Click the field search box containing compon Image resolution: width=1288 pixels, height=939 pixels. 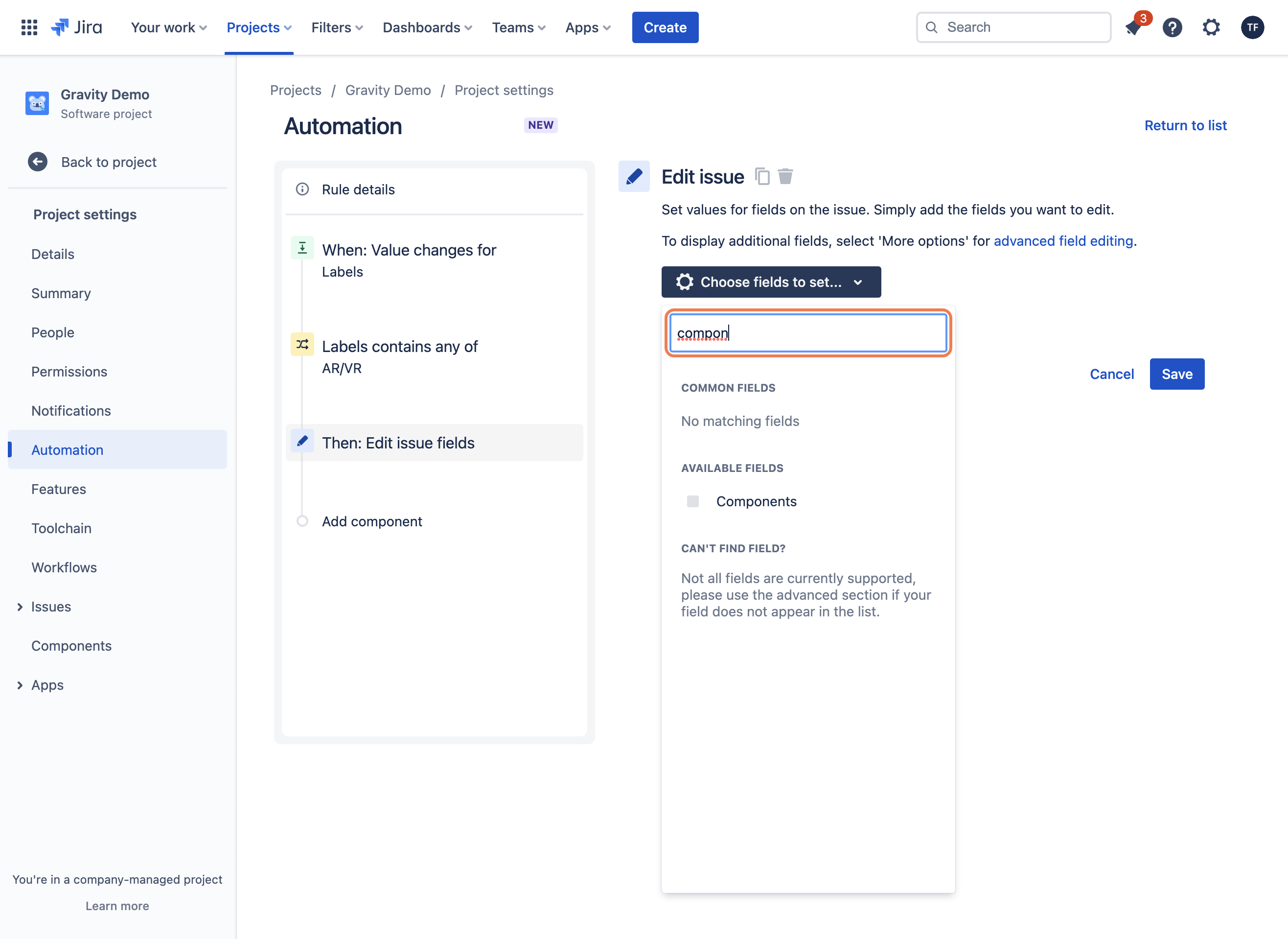click(x=808, y=333)
